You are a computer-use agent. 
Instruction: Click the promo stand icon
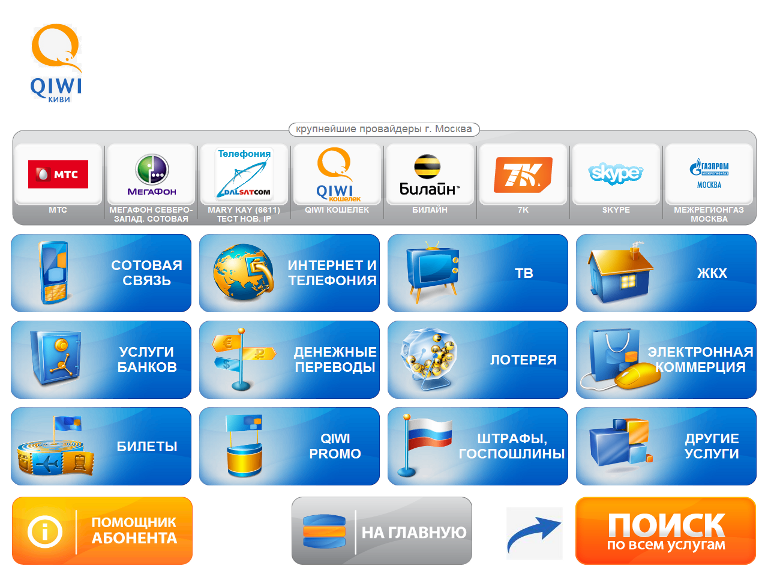[x=244, y=446]
